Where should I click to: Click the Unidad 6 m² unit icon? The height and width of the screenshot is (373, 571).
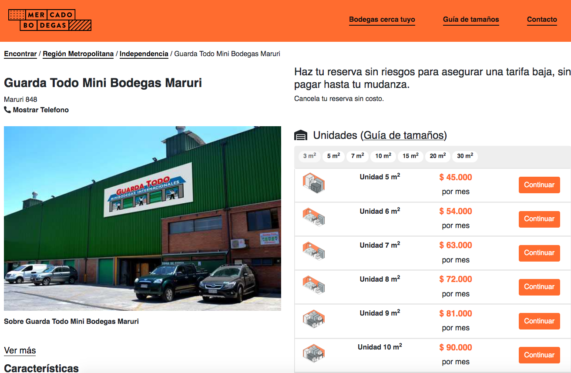(314, 217)
